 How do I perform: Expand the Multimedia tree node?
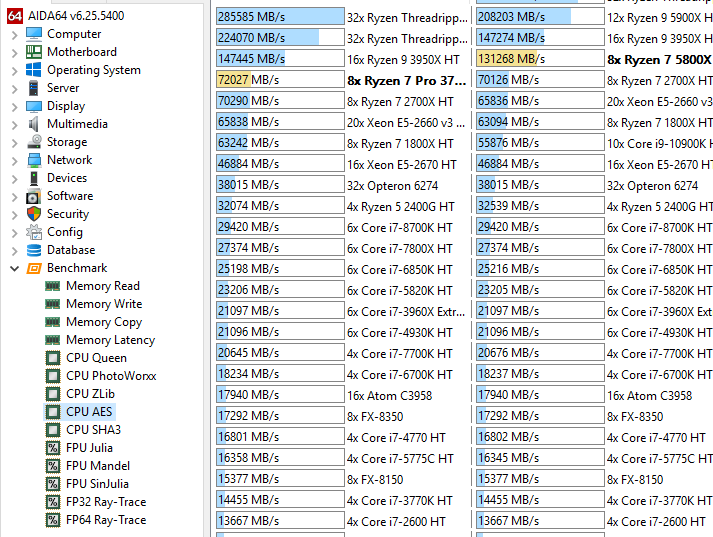coord(15,125)
